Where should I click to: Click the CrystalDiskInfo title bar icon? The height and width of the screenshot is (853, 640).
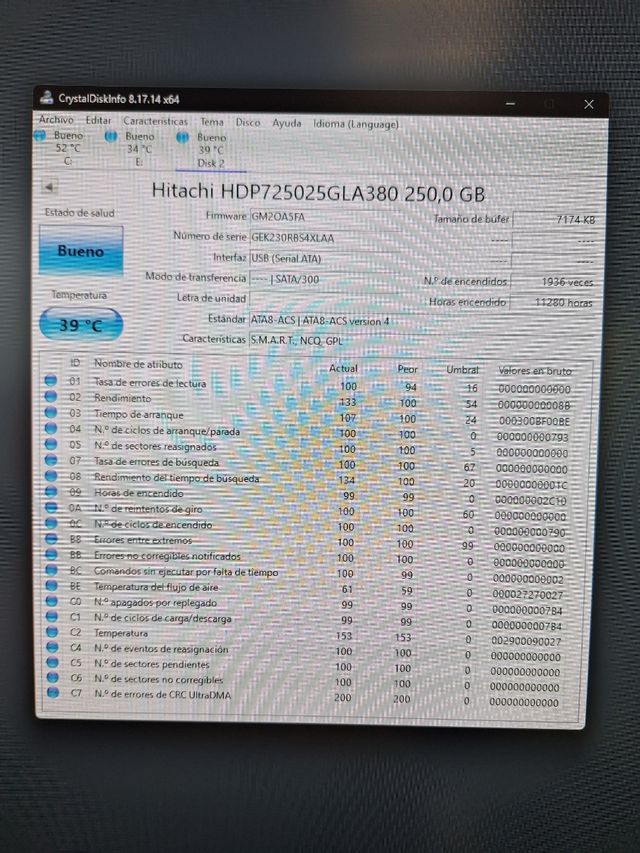click(47, 98)
